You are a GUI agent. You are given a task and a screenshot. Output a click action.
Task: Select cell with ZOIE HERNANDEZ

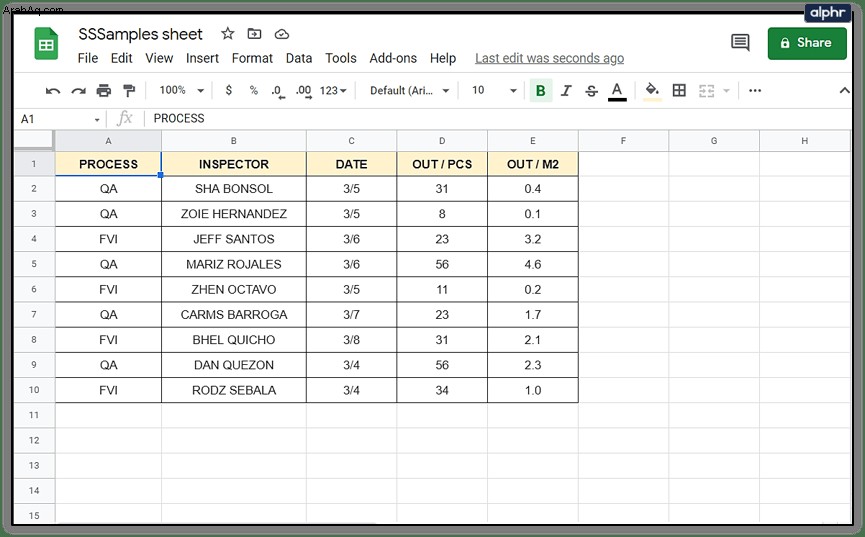(x=234, y=214)
